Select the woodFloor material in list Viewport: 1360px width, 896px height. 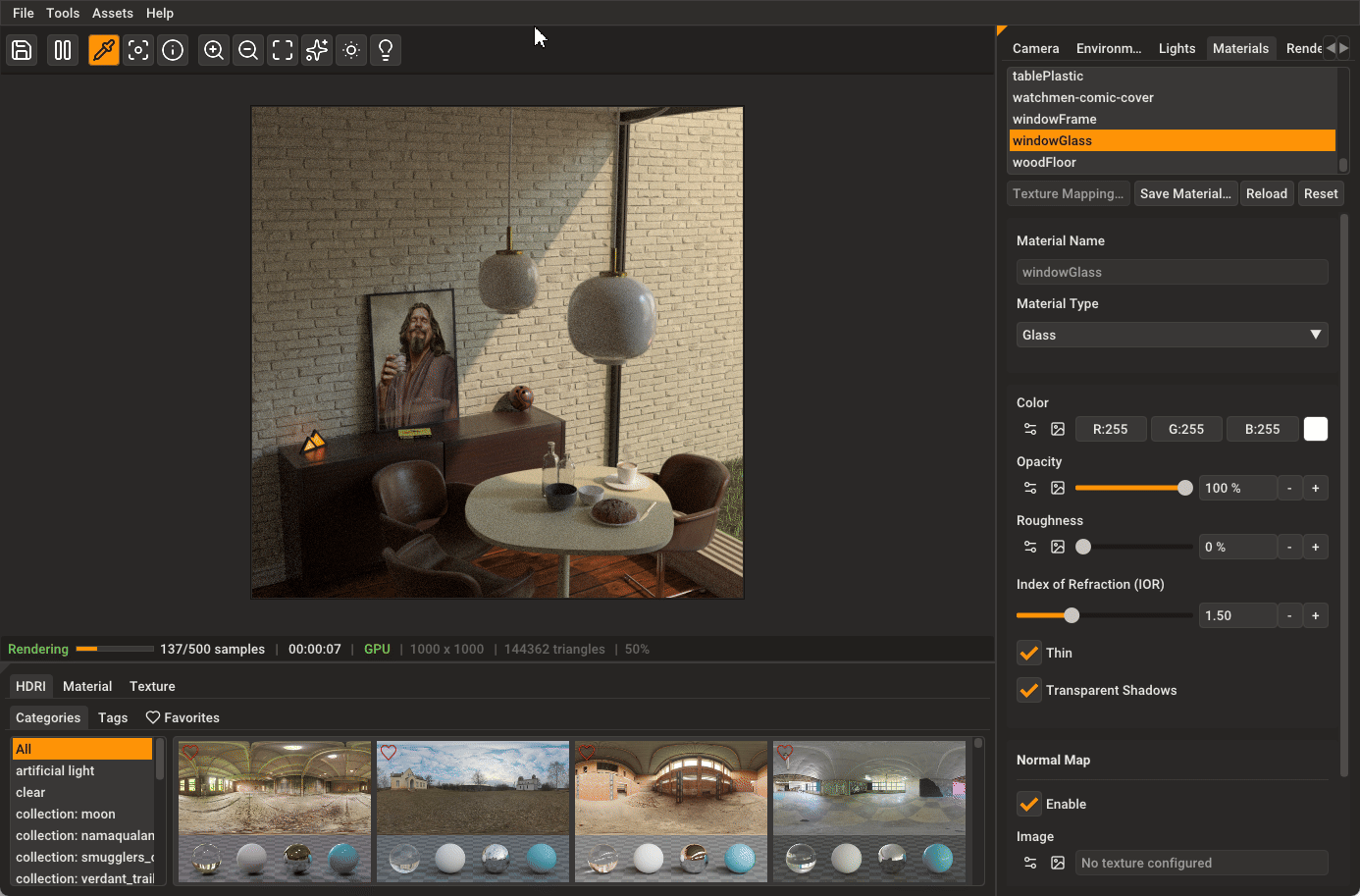[1044, 162]
